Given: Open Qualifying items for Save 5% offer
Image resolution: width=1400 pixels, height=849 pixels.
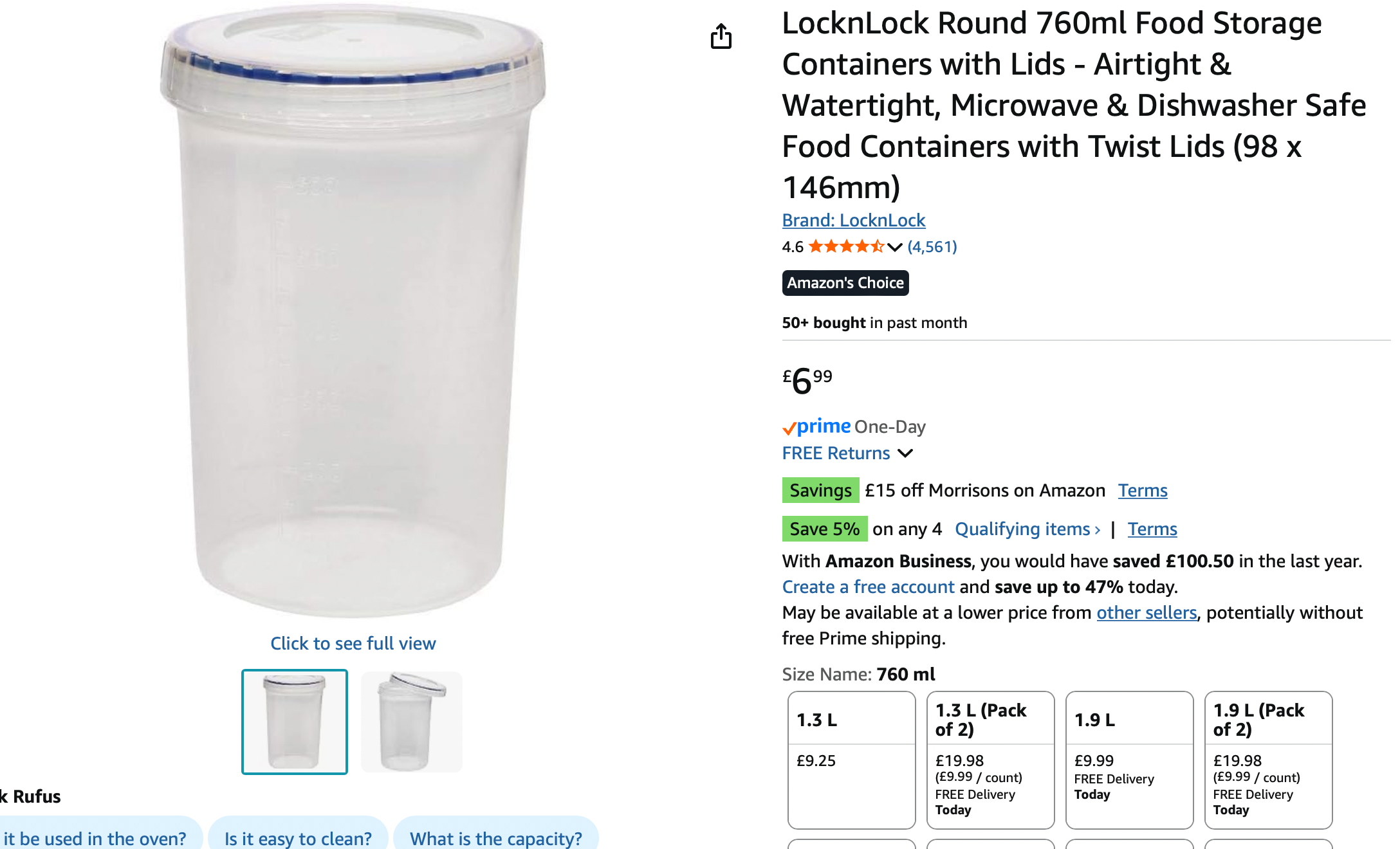Looking at the screenshot, I should point(1027,529).
